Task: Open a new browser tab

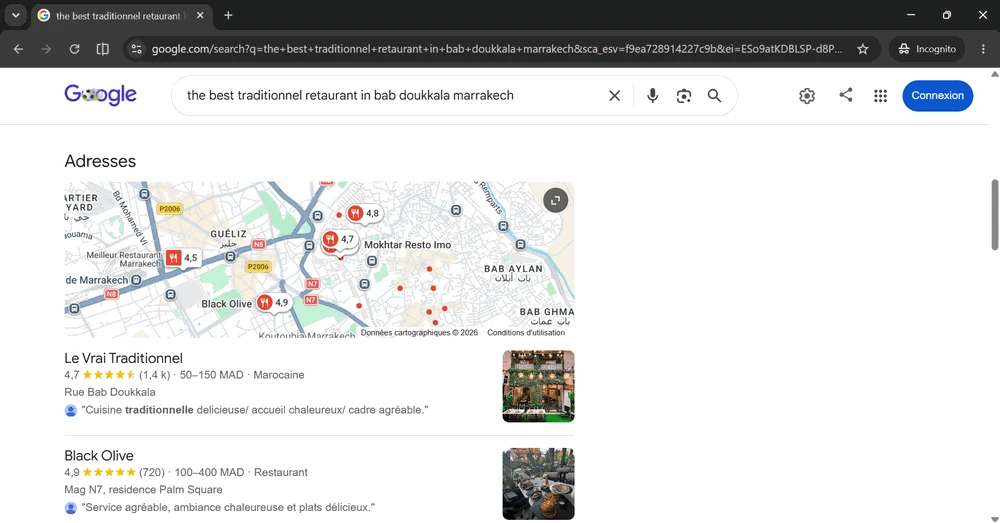Action: [228, 15]
